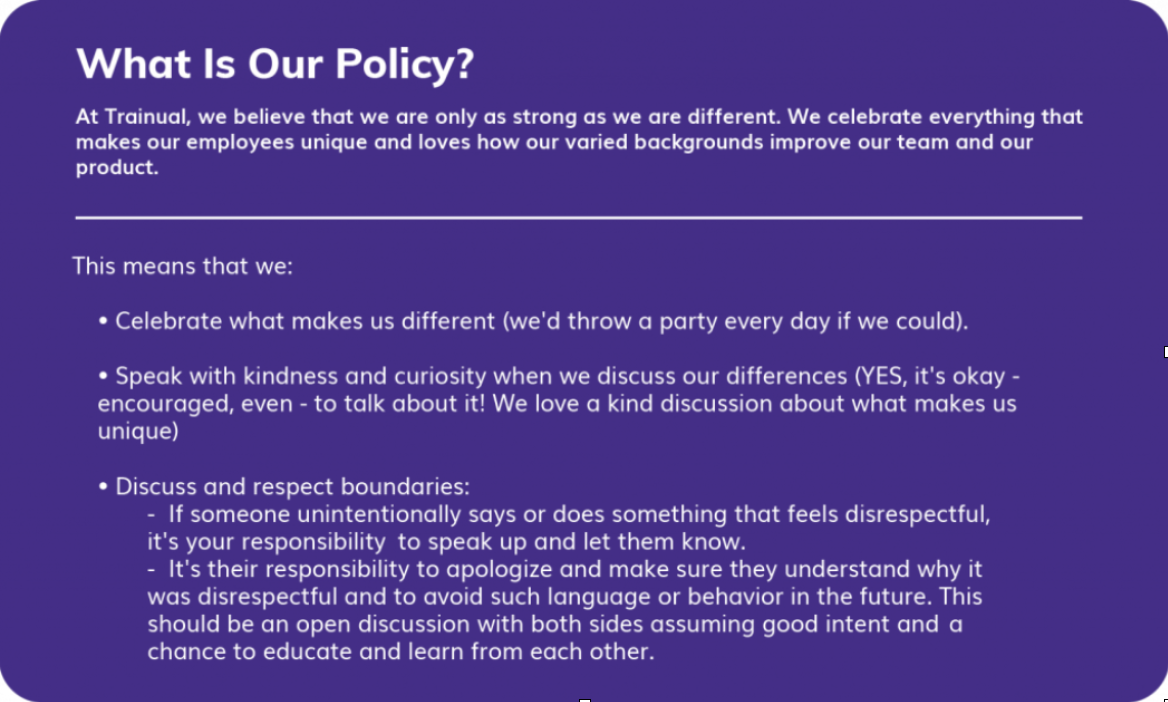This screenshot has height=702, width=1168.
Task: Click the intro paragraph beginning "At Trainual"
Action: pyautogui.click(x=578, y=141)
